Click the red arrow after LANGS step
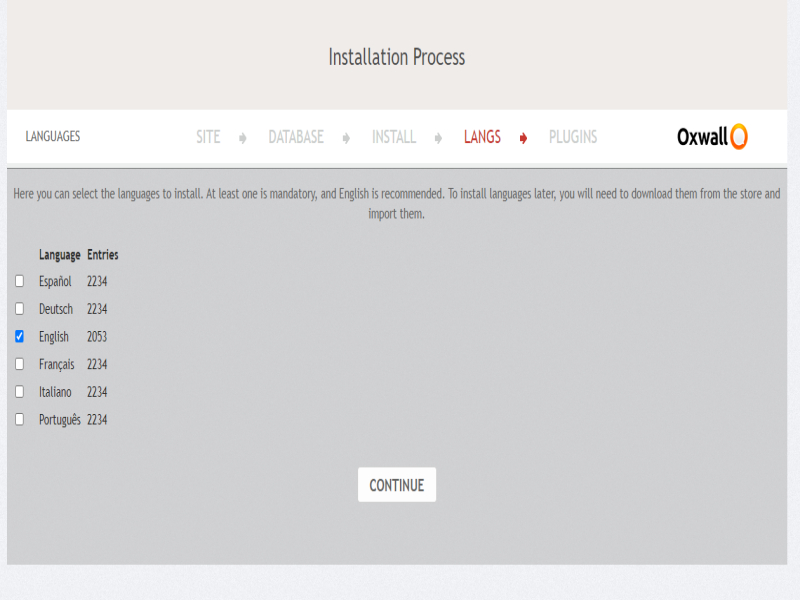Image resolution: width=800 pixels, height=600 pixels. pos(523,138)
